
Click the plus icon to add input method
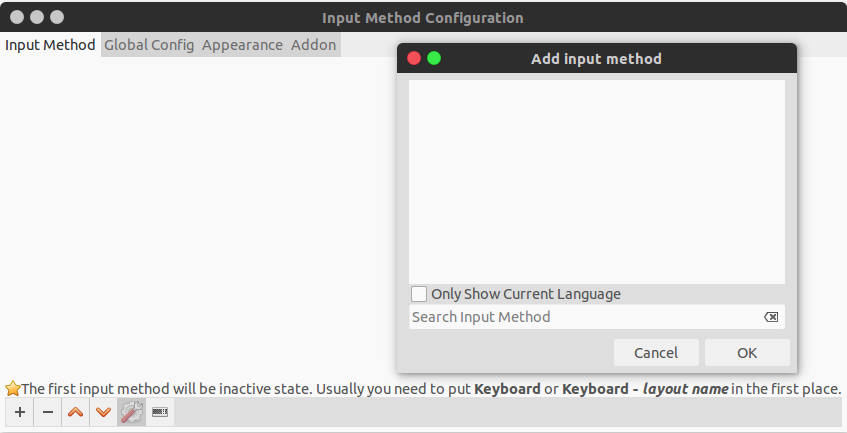[20, 412]
